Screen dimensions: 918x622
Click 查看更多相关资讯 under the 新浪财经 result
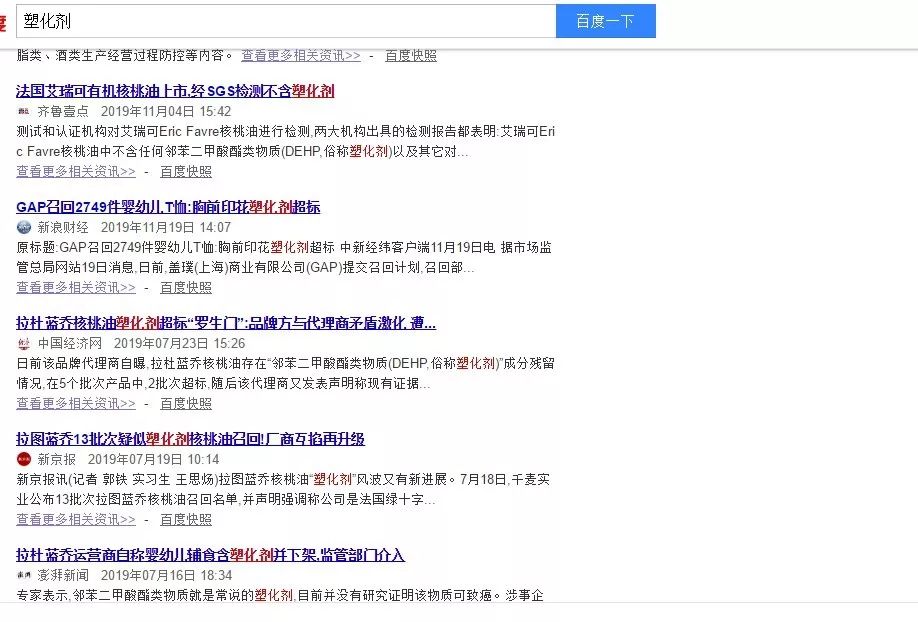point(76,287)
